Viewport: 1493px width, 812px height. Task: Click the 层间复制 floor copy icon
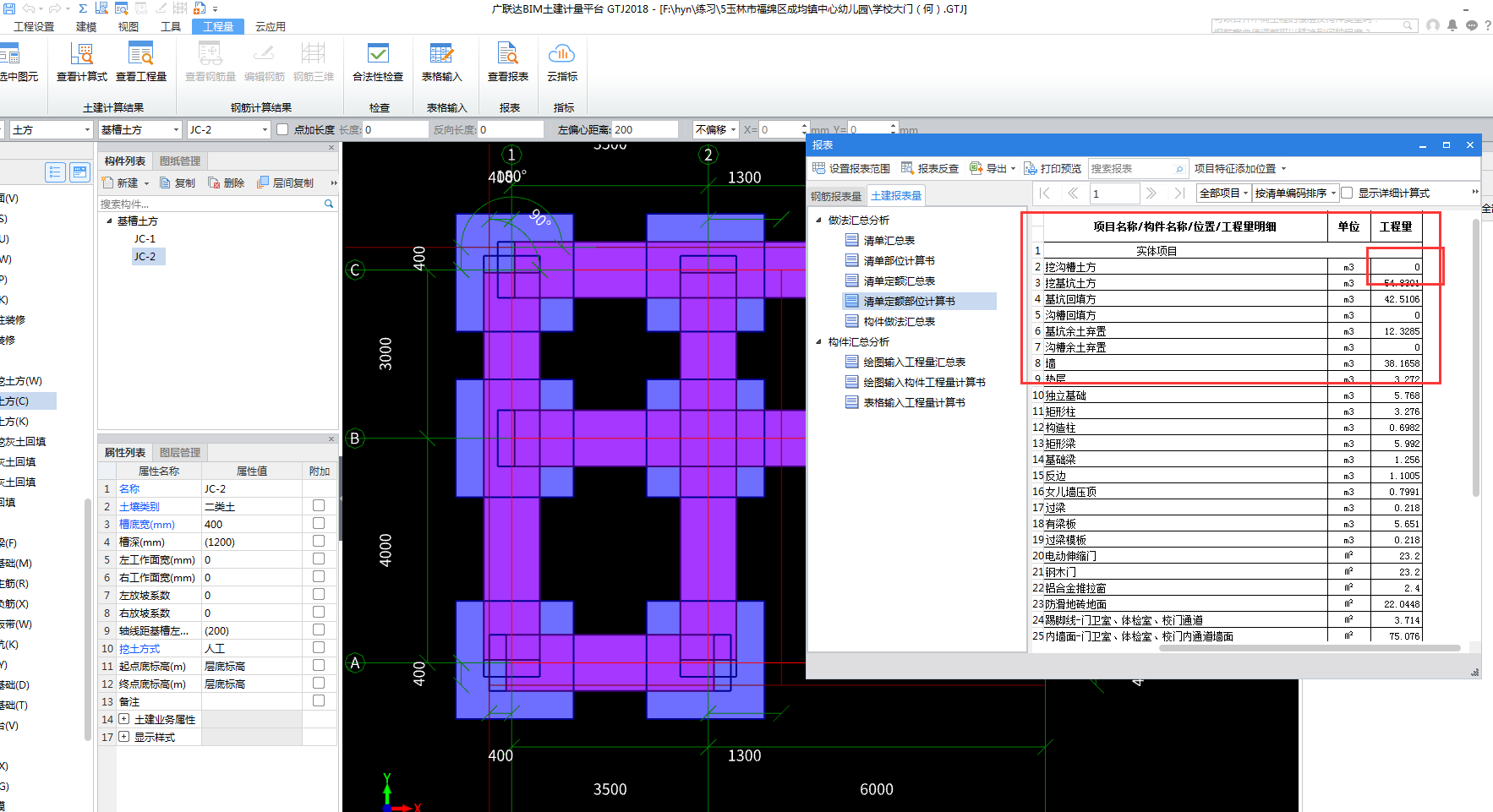click(263, 183)
